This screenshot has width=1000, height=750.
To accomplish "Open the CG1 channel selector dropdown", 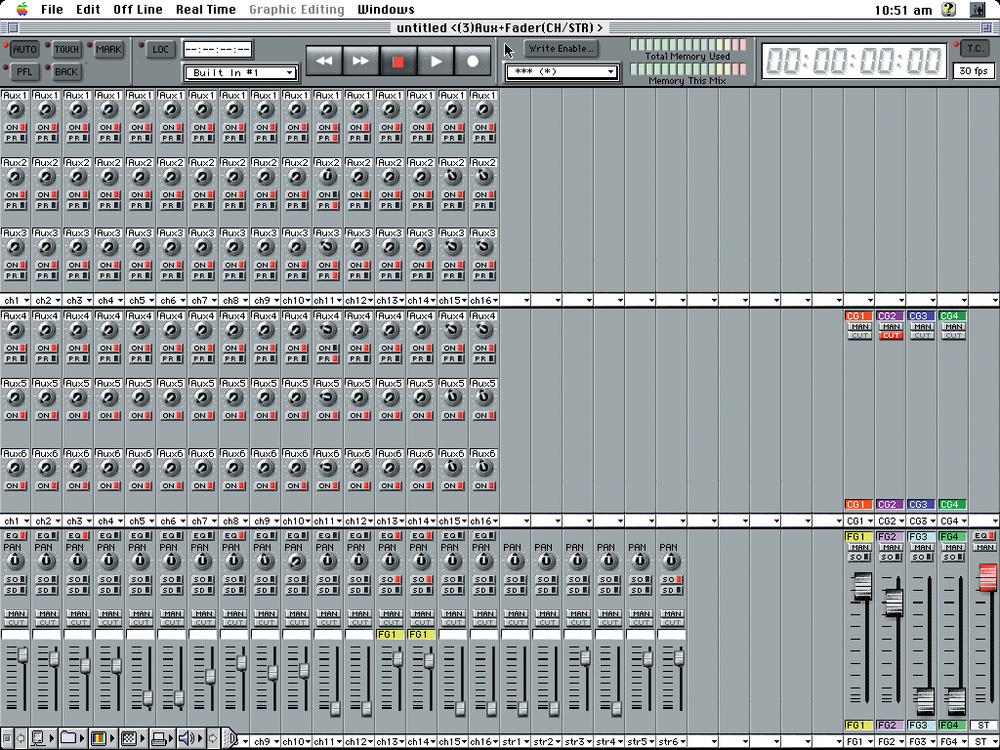I will (859, 521).
